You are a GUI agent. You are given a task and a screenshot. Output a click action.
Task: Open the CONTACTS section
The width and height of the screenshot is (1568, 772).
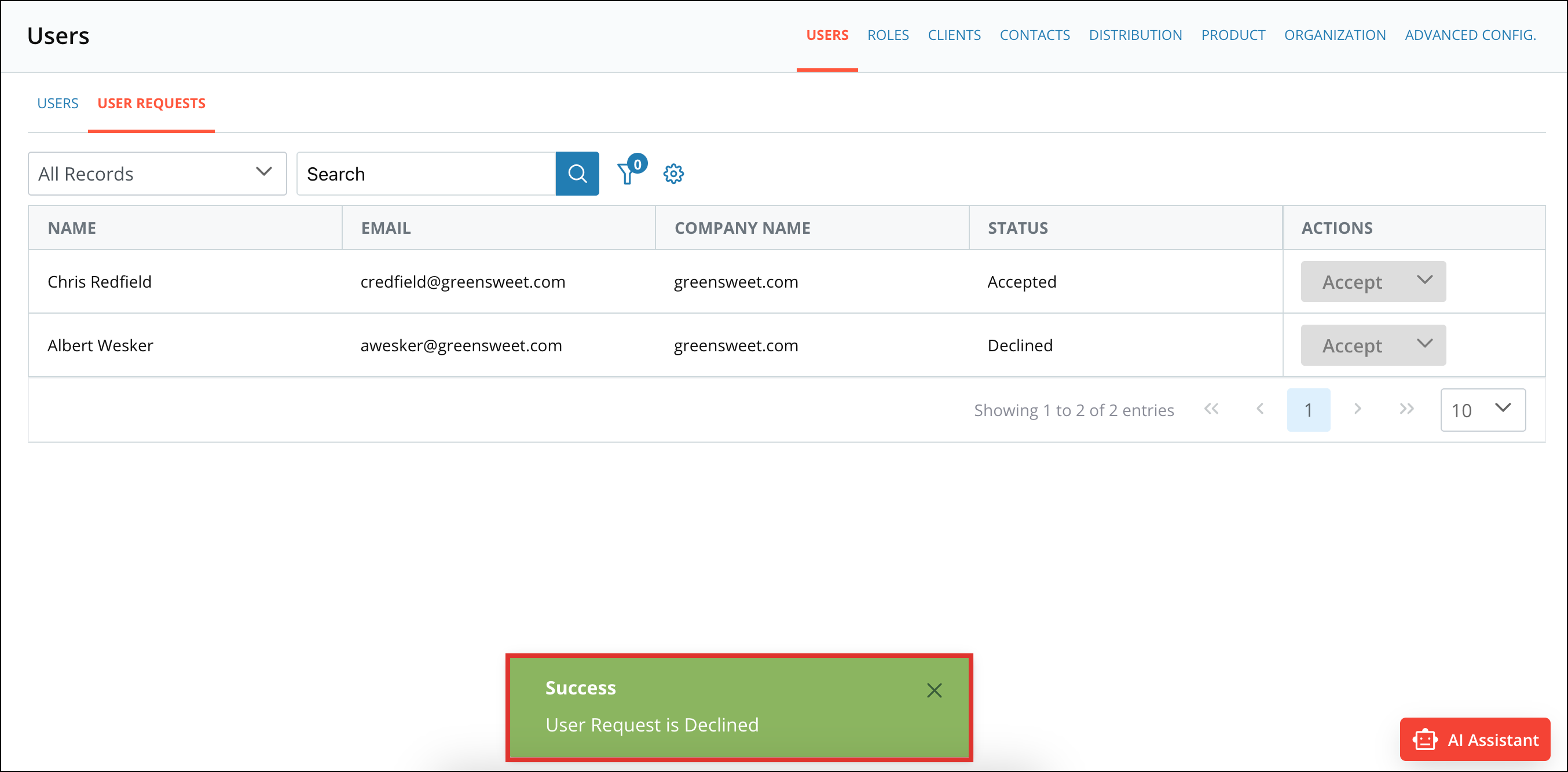click(1035, 35)
